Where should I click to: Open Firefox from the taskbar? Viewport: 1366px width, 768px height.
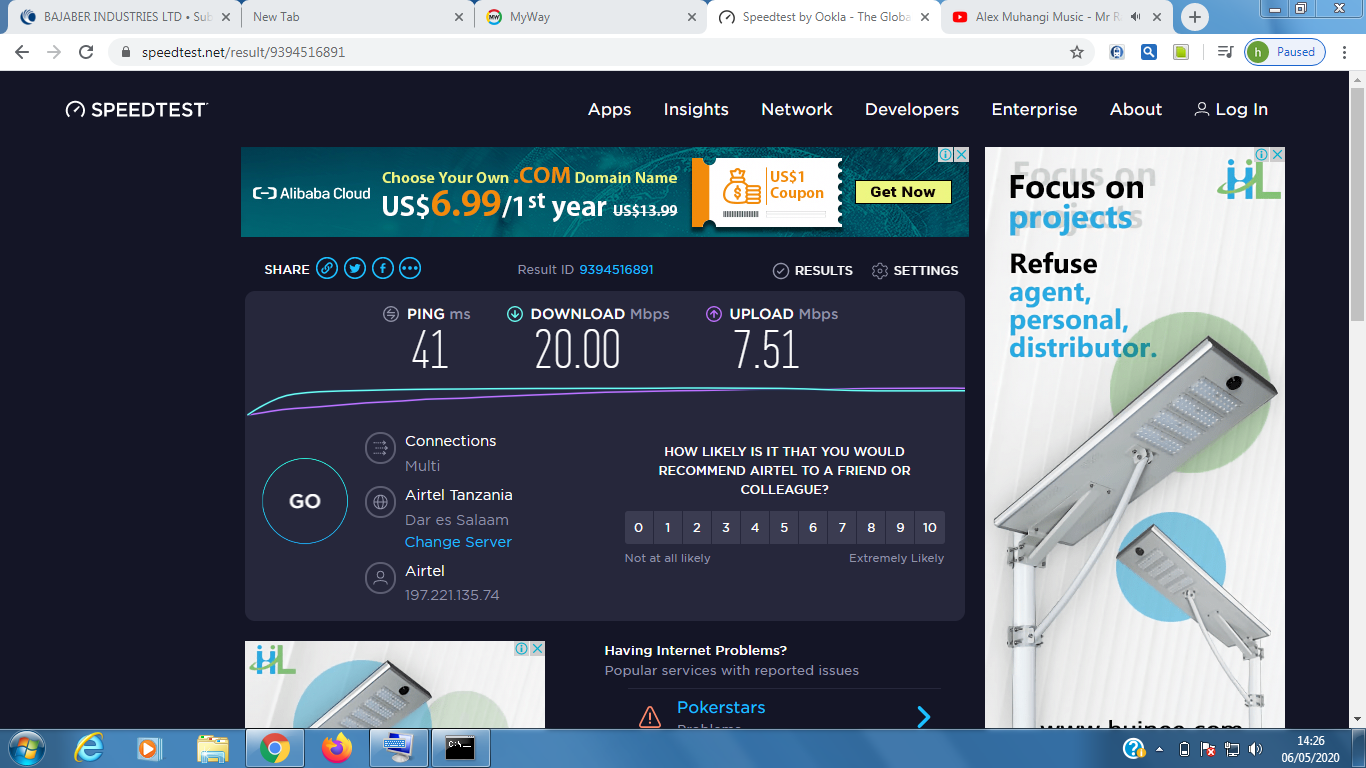point(337,747)
